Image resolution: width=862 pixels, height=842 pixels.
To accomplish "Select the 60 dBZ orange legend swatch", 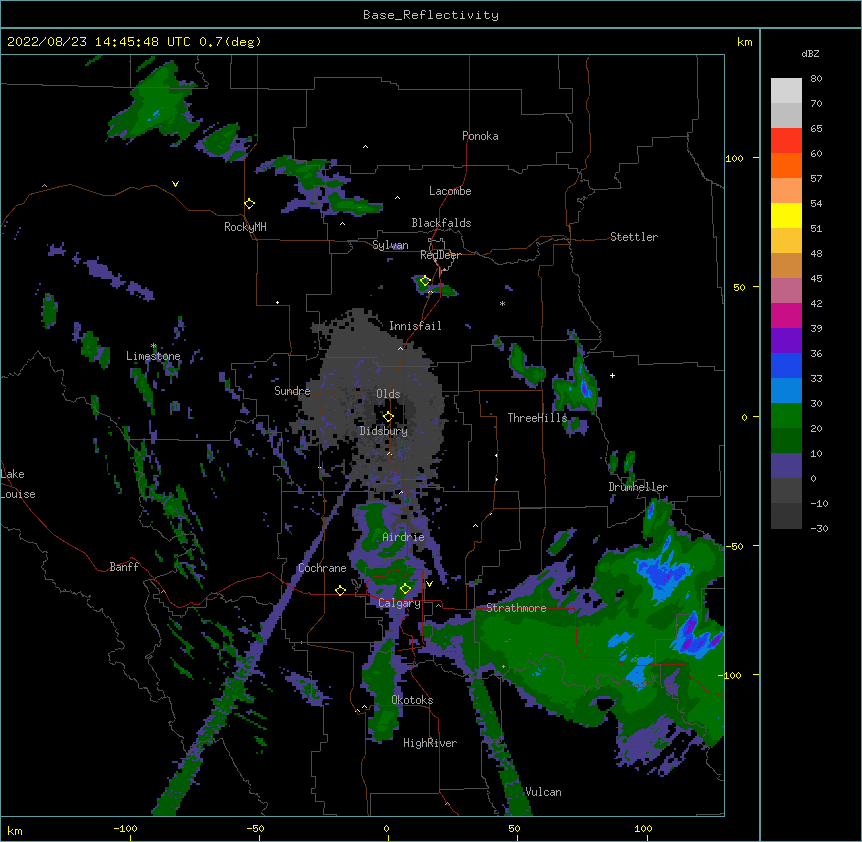I will pyautogui.click(x=786, y=165).
